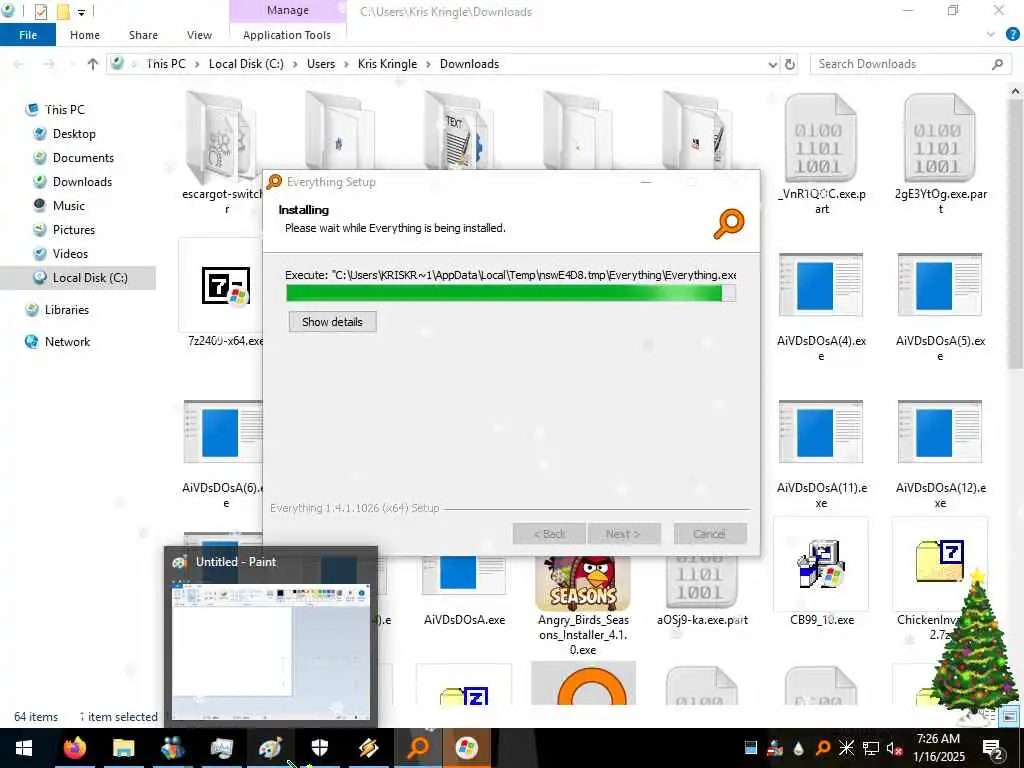Screen dimensions: 1024x768
Task: Expand chevron after This PC breadcrumb
Action: coord(197,64)
